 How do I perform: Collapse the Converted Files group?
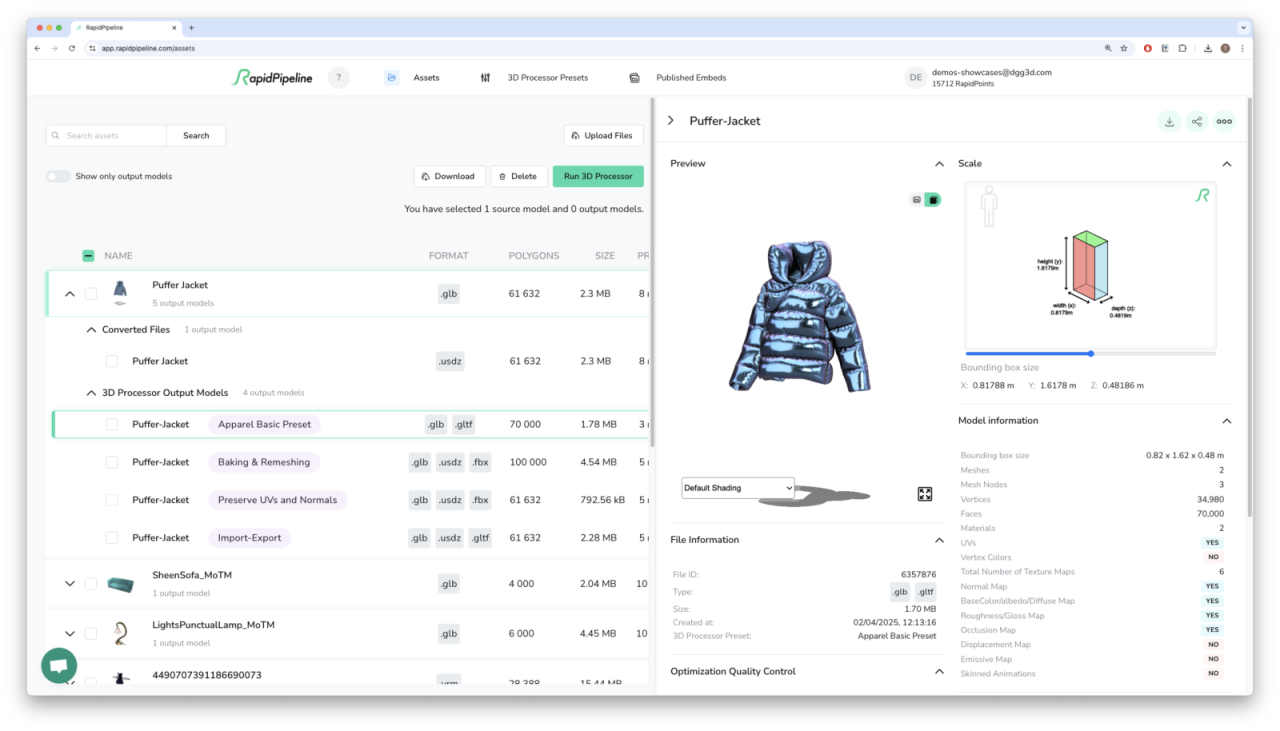point(92,330)
